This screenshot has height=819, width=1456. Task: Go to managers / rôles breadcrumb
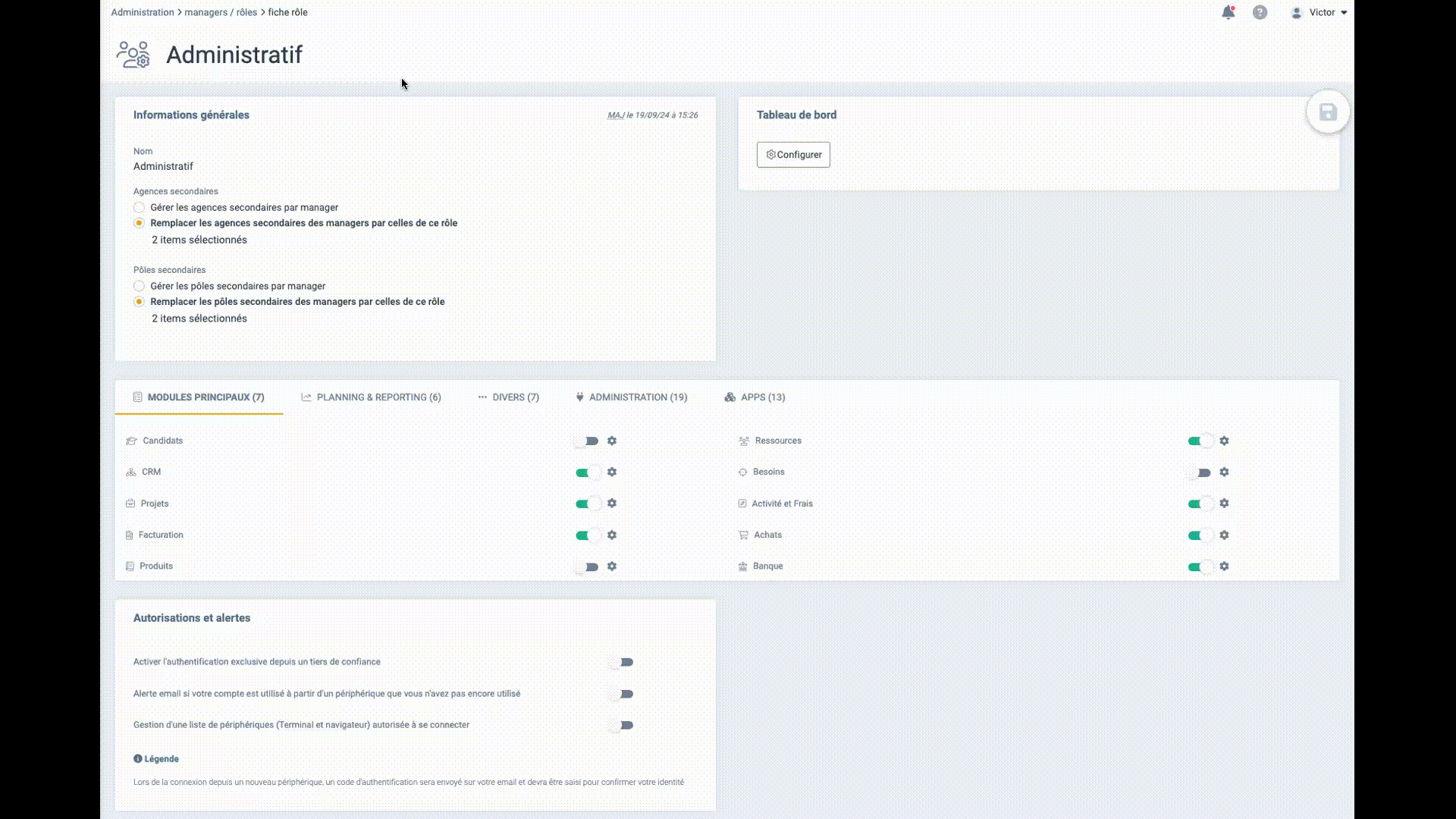(221, 13)
